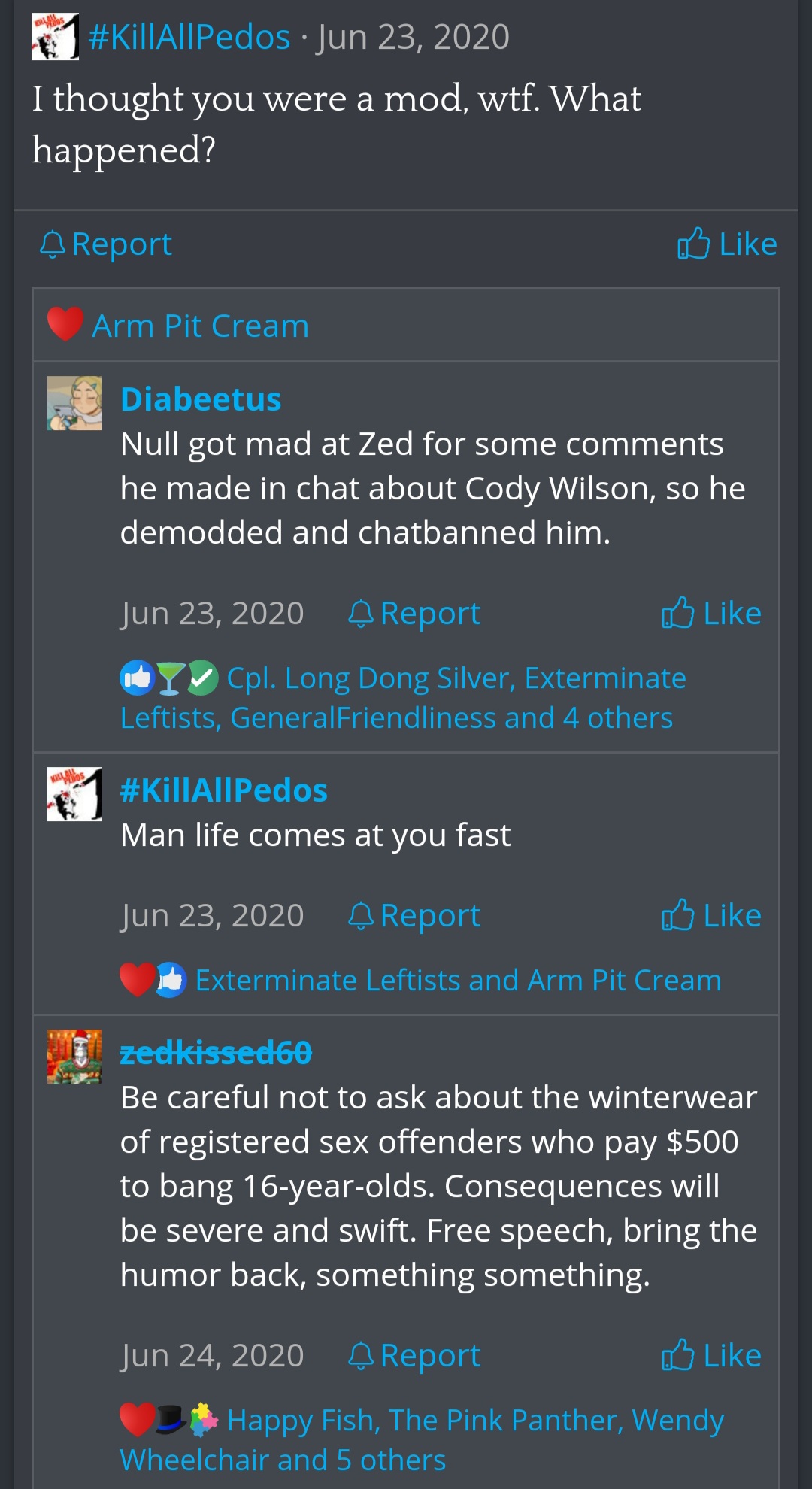Report the top post asking what happened
This screenshot has height=1489, width=812.
pyautogui.click(x=106, y=244)
